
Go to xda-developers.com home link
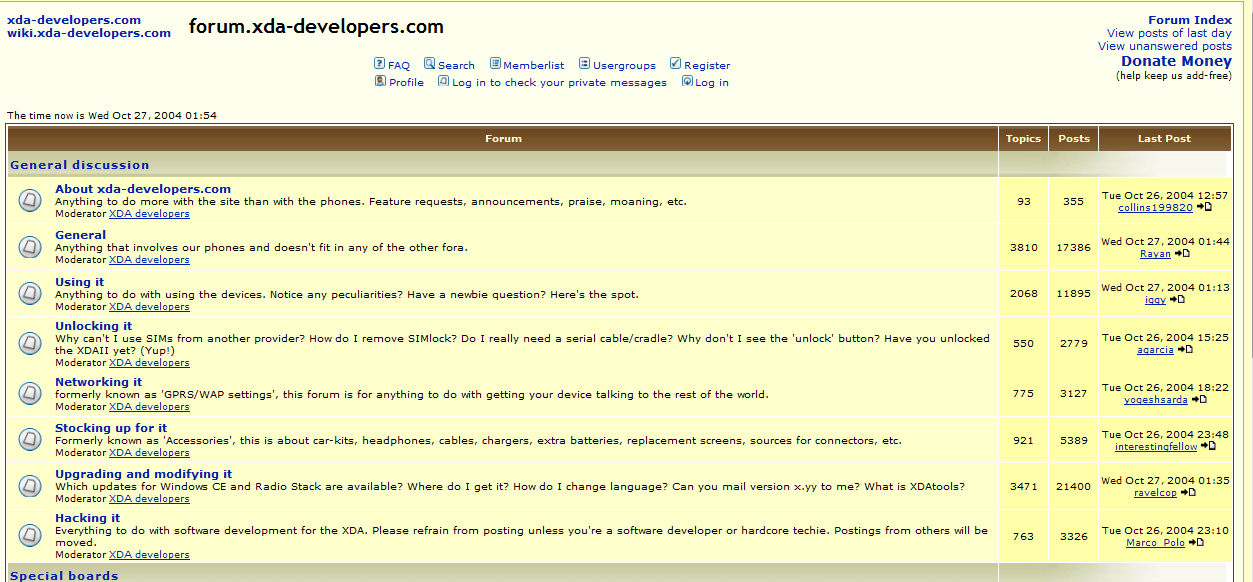(74, 19)
